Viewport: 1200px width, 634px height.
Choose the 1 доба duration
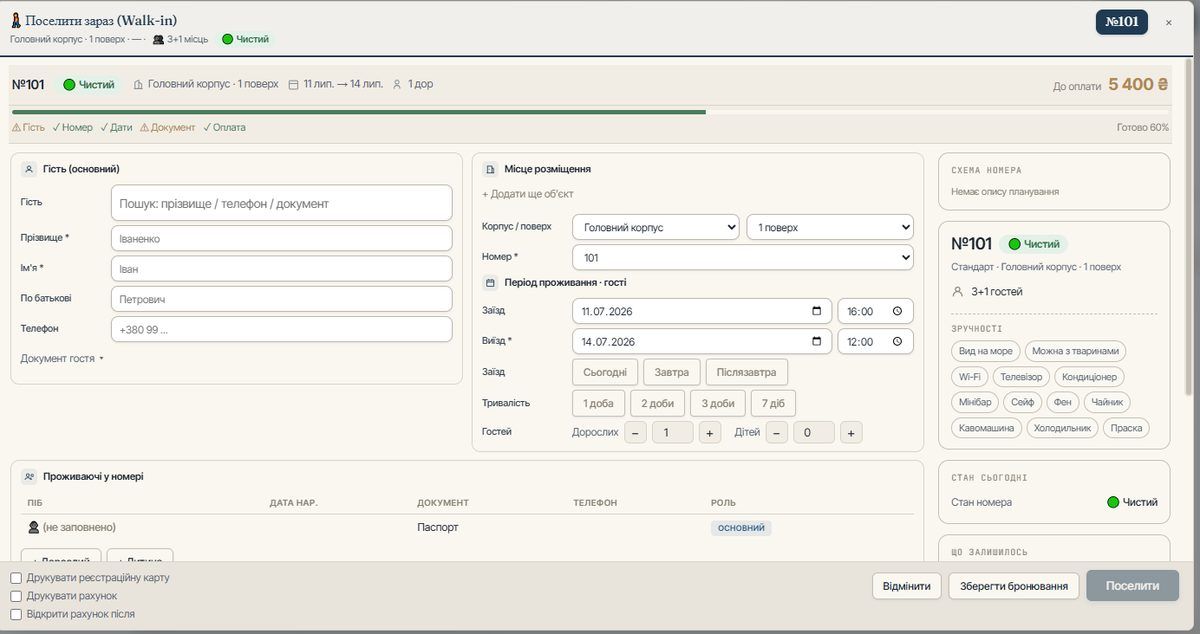point(599,403)
